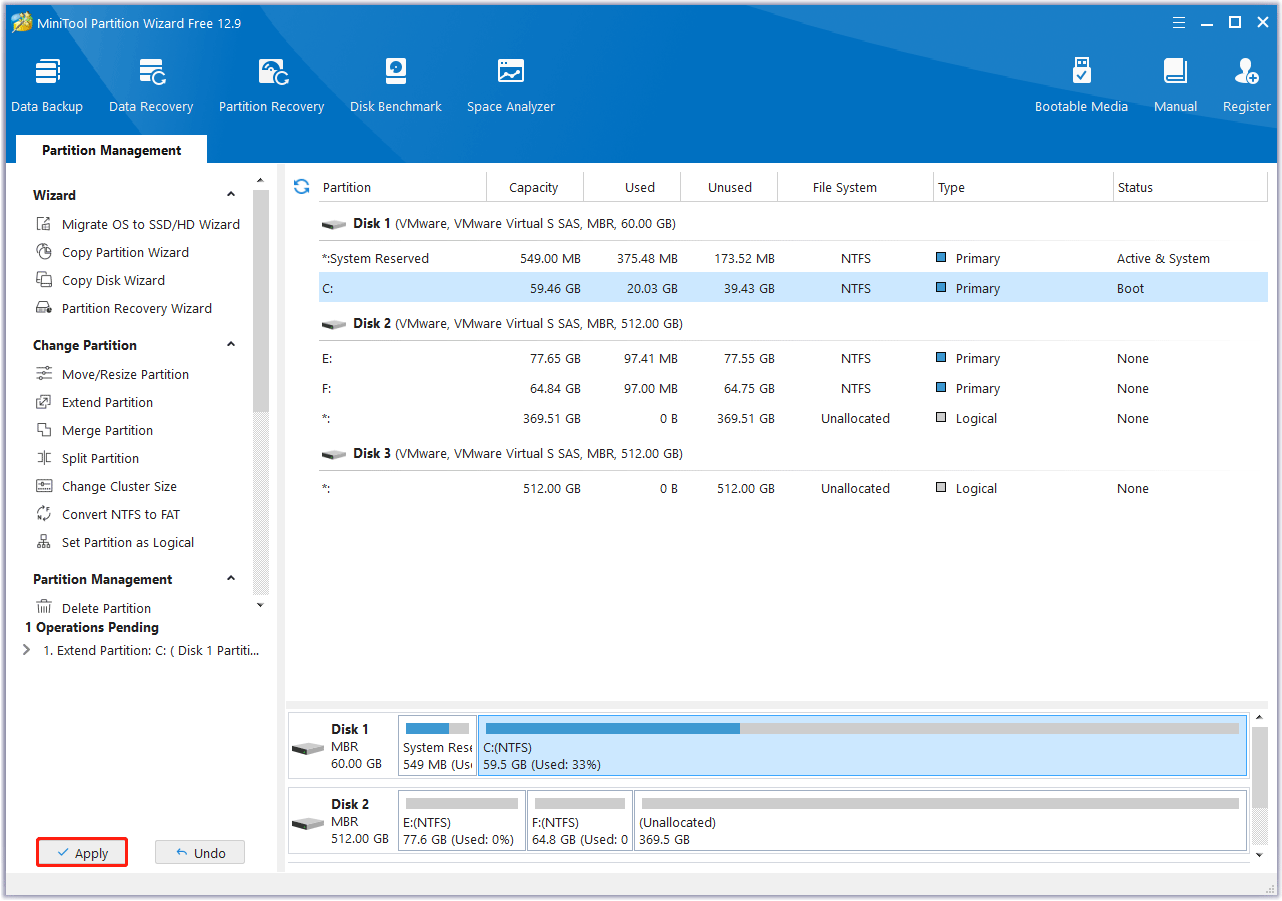
Task: Sort by File System column
Action: click(x=855, y=187)
